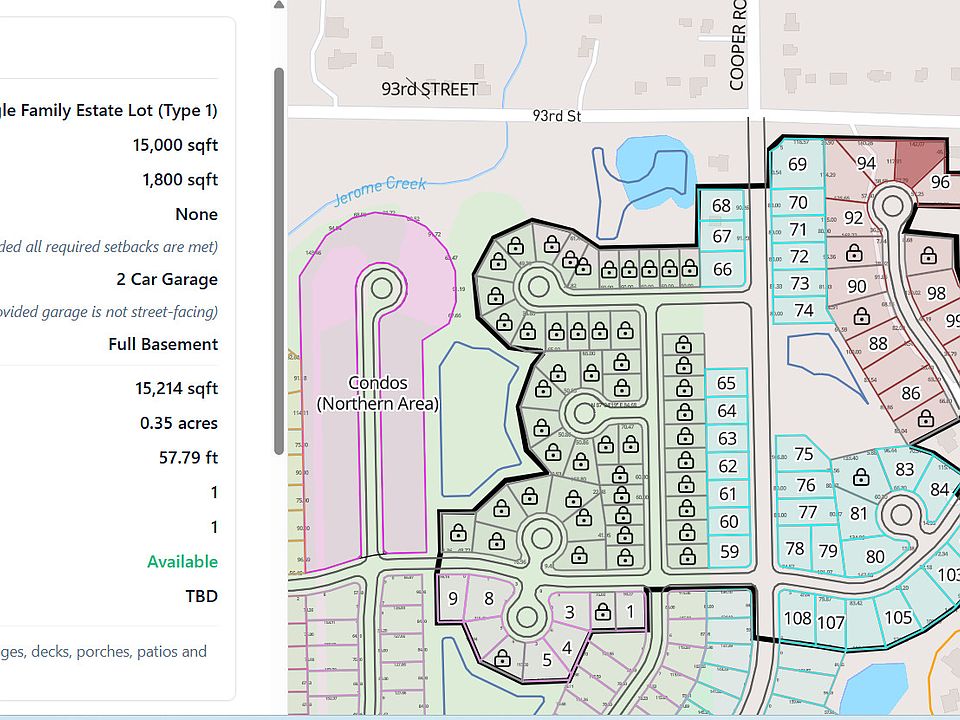Viewport: 960px width, 720px height.
Task: Pick lot 108 on the plat map
Action: pyautogui.click(x=797, y=618)
